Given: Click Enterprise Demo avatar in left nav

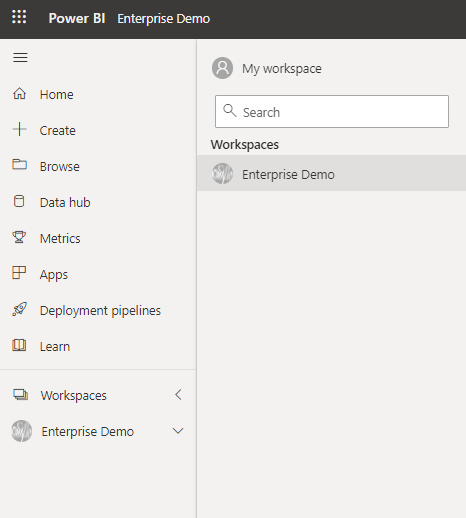Looking at the screenshot, I should coord(22,431).
